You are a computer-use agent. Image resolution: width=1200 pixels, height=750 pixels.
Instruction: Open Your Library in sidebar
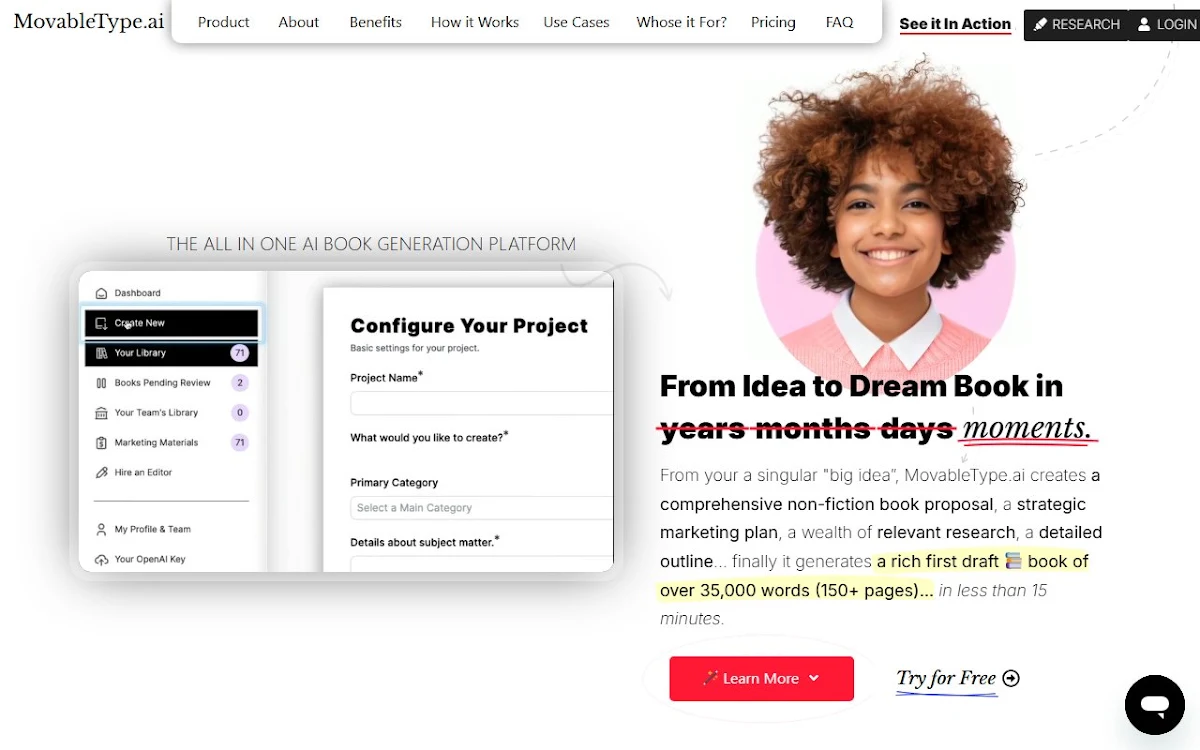click(x=171, y=353)
